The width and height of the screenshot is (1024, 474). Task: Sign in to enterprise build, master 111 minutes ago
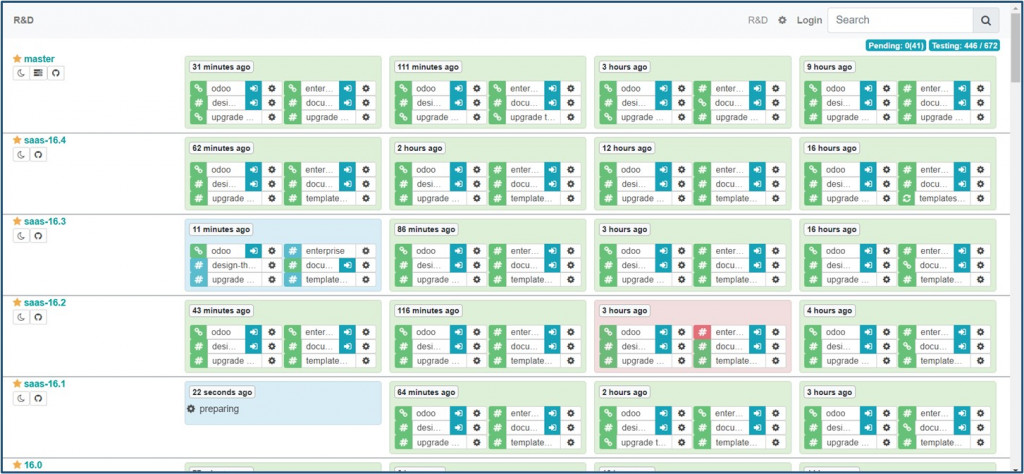point(552,88)
